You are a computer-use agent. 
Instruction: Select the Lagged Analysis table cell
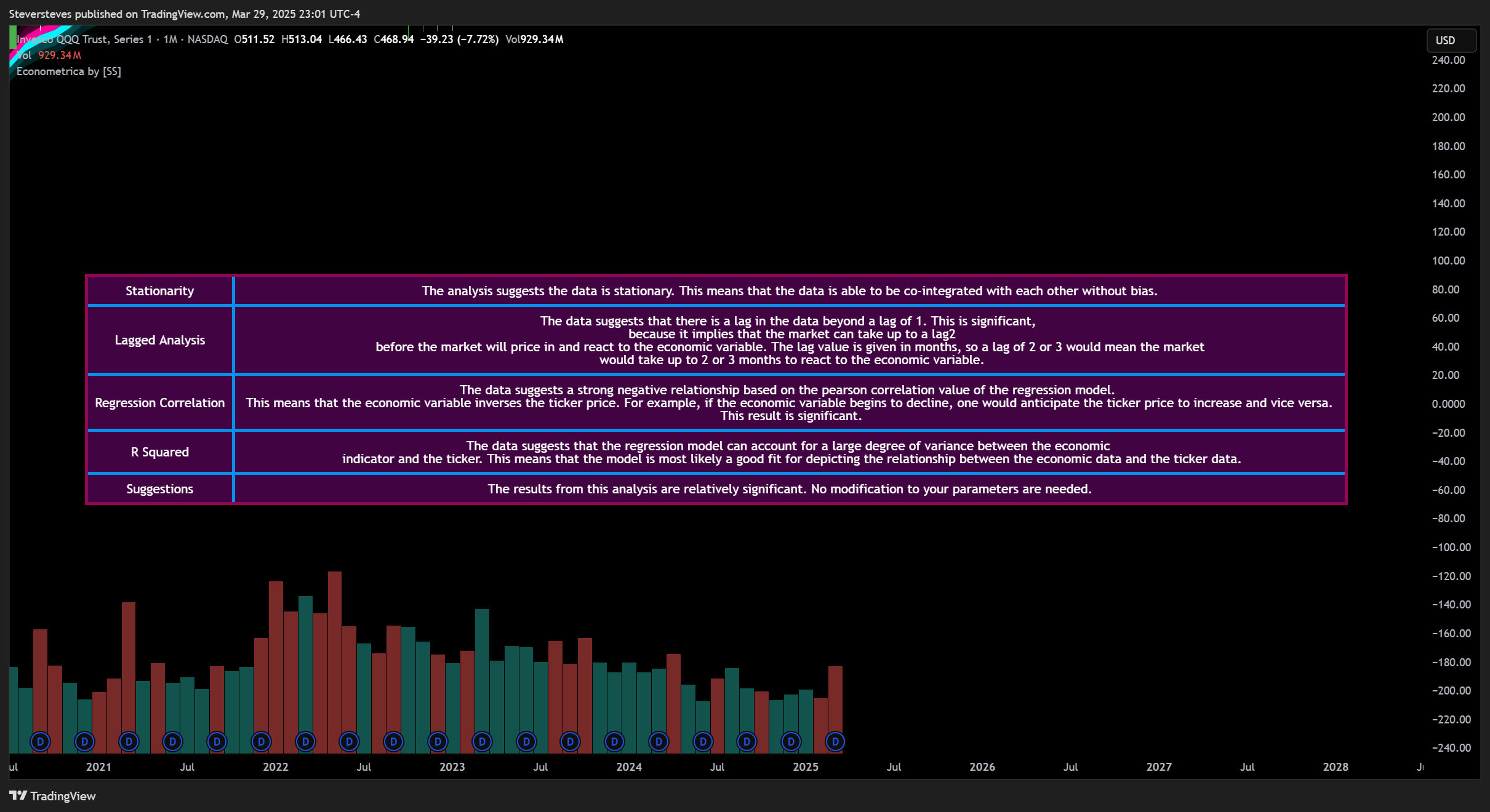pyautogui.click(x=160, y=340)
